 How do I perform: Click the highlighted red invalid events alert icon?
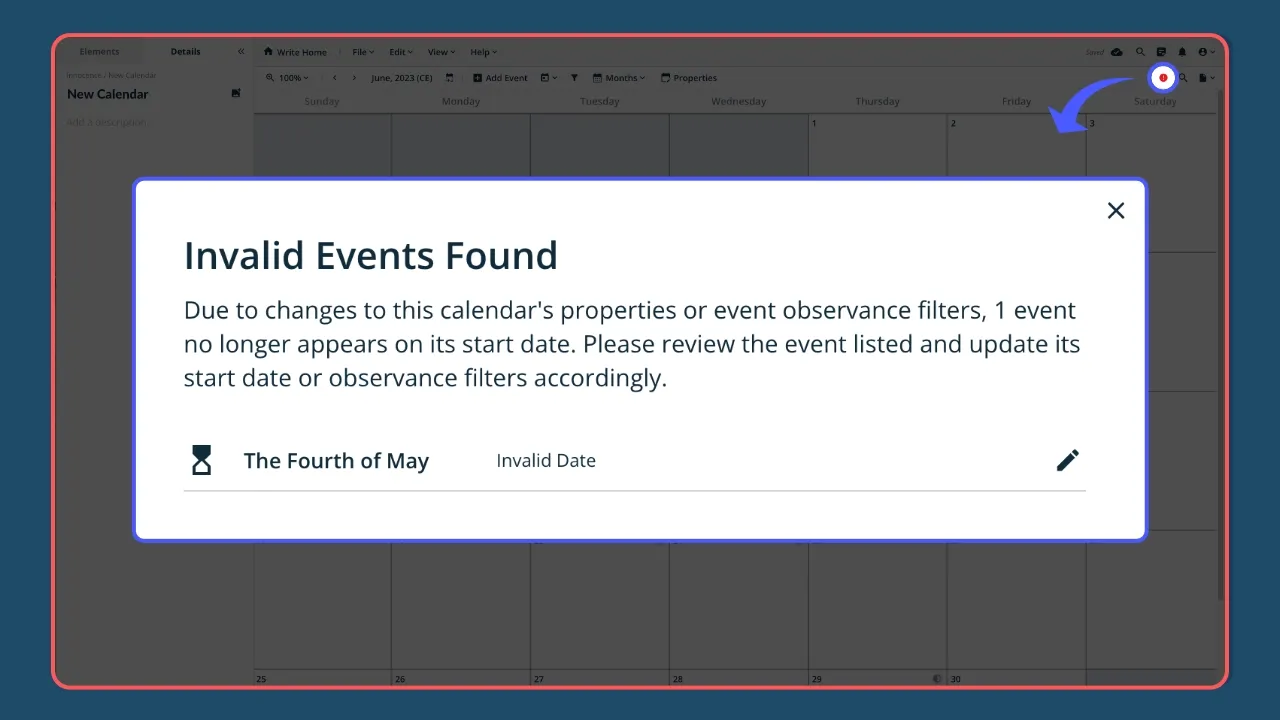pos(1163,78)
